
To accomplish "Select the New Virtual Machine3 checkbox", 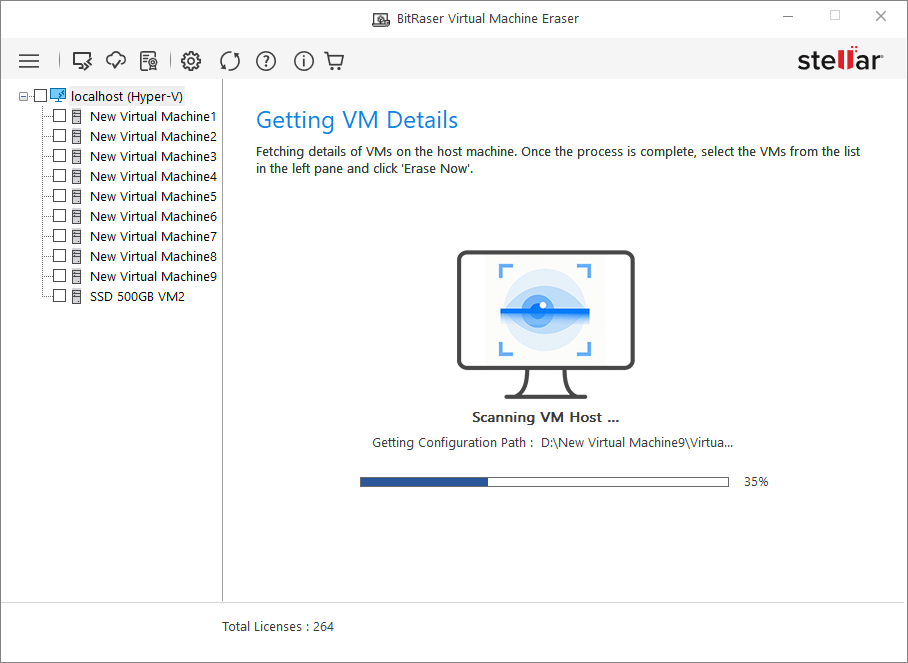I will [x=60, y=156].
